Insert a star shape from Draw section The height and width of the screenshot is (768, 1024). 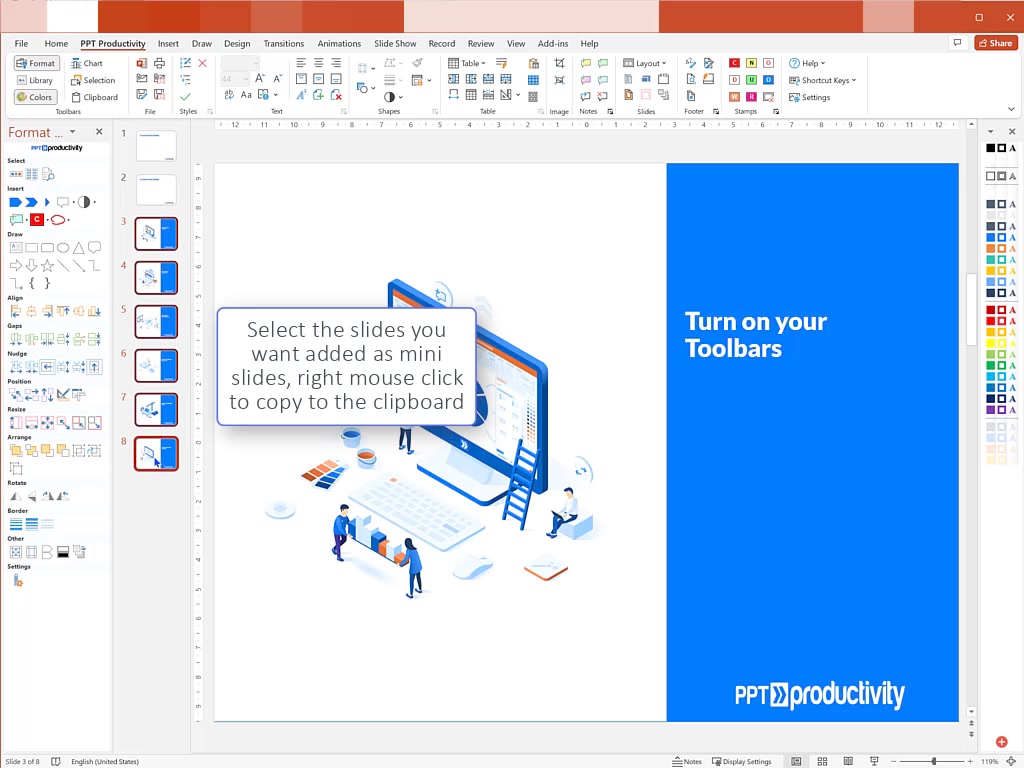[47, 265]
